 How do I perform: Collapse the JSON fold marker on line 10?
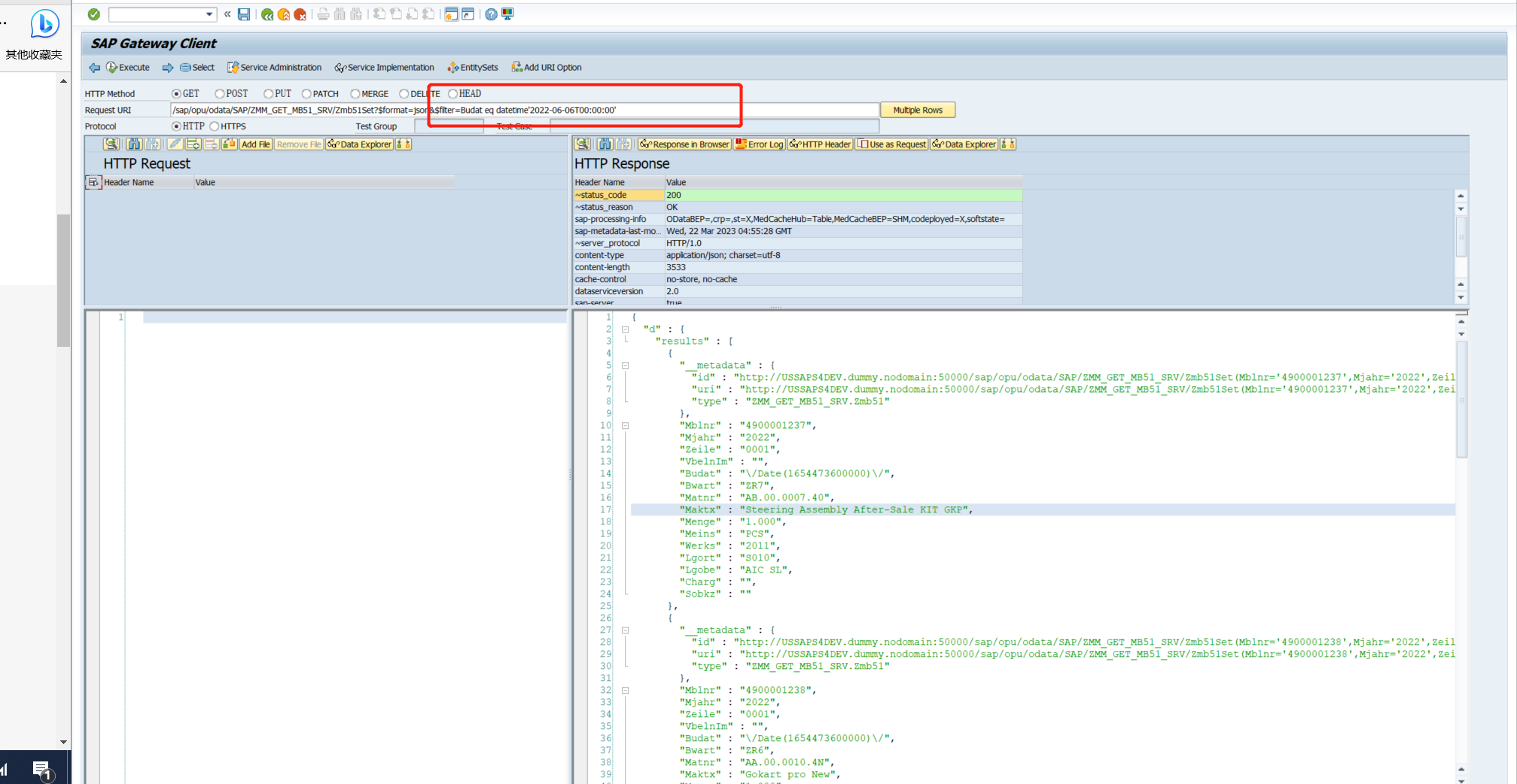click(625, 426)
